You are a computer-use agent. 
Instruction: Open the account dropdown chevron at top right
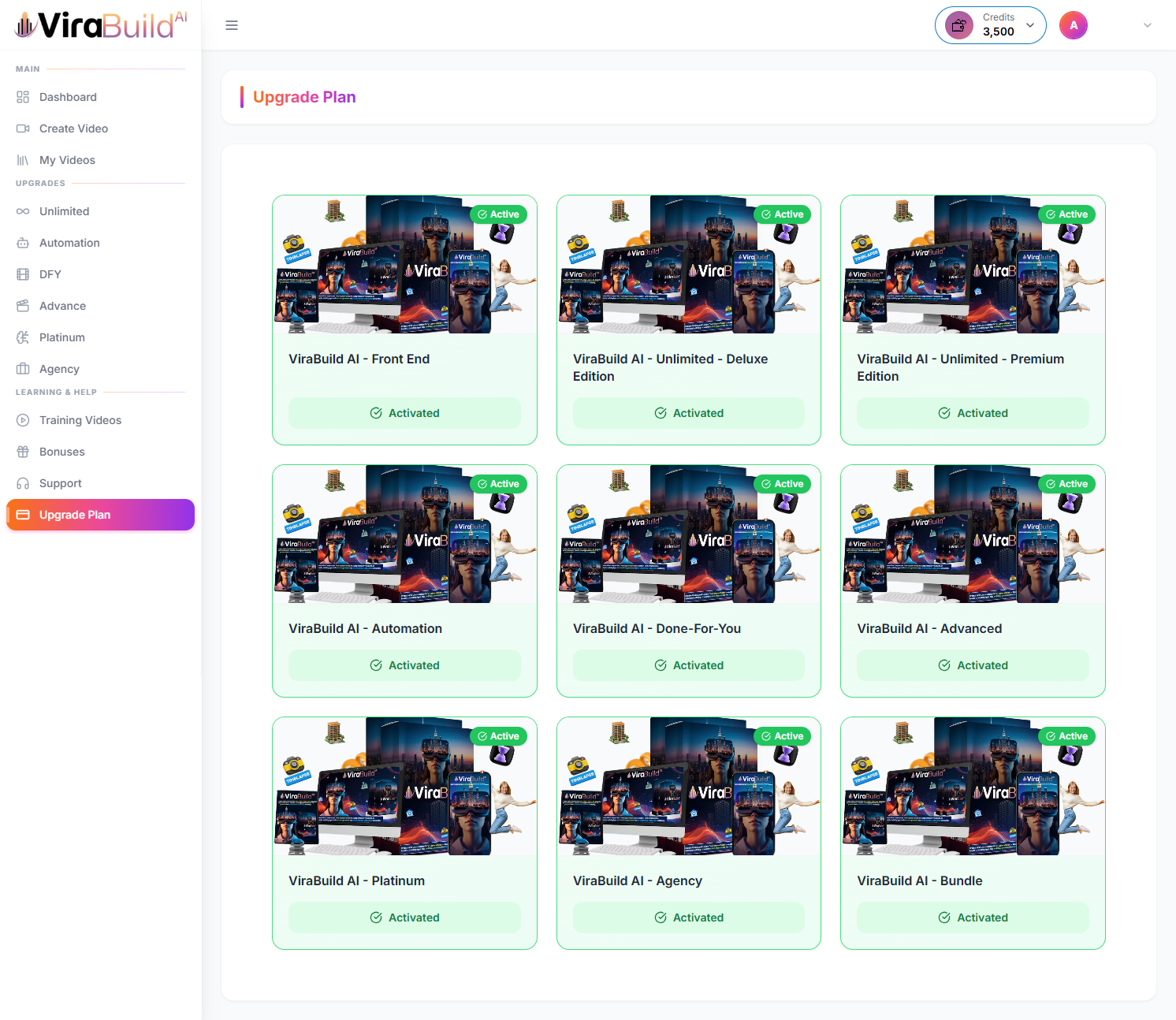1148,25
